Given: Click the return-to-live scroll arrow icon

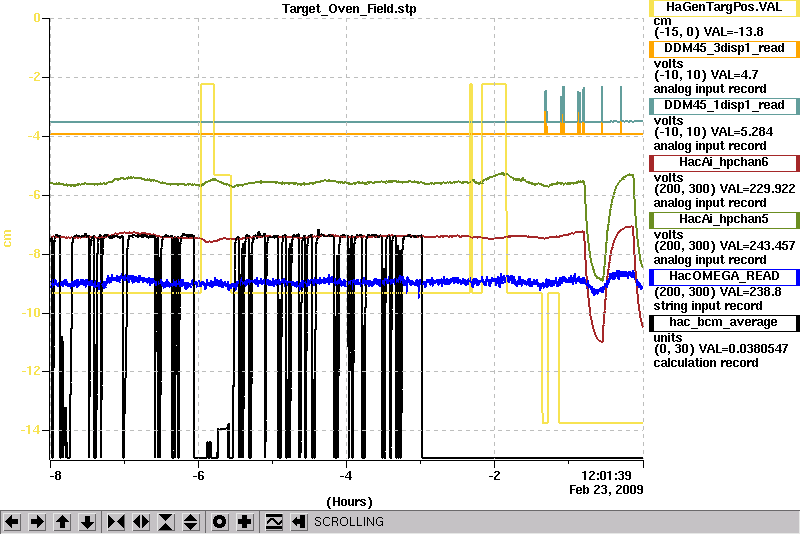Looking at the screenshot, I should [299, 522].
